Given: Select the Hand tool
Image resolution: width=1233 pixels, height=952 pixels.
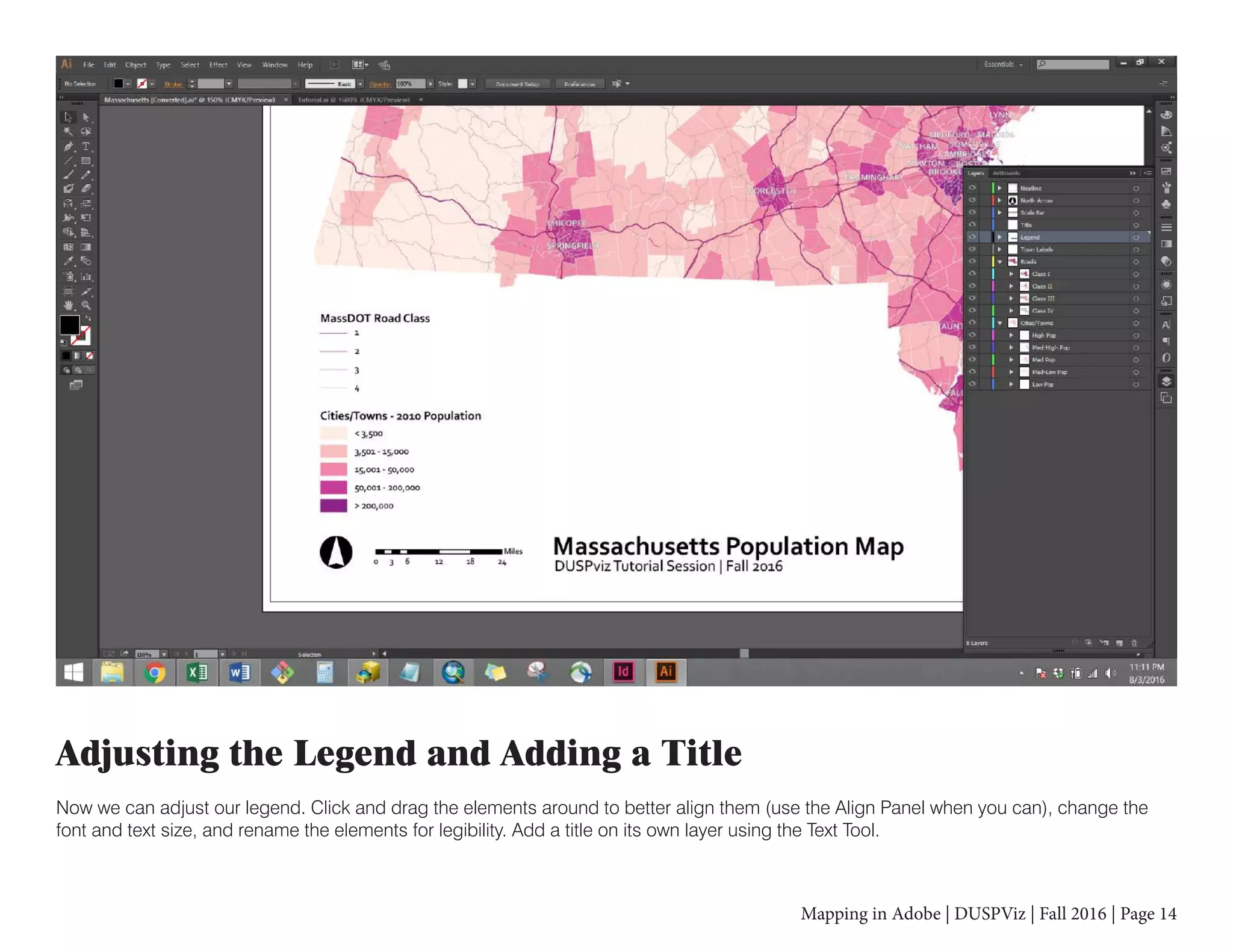Looking at the screenshot, I should [69, 305].
